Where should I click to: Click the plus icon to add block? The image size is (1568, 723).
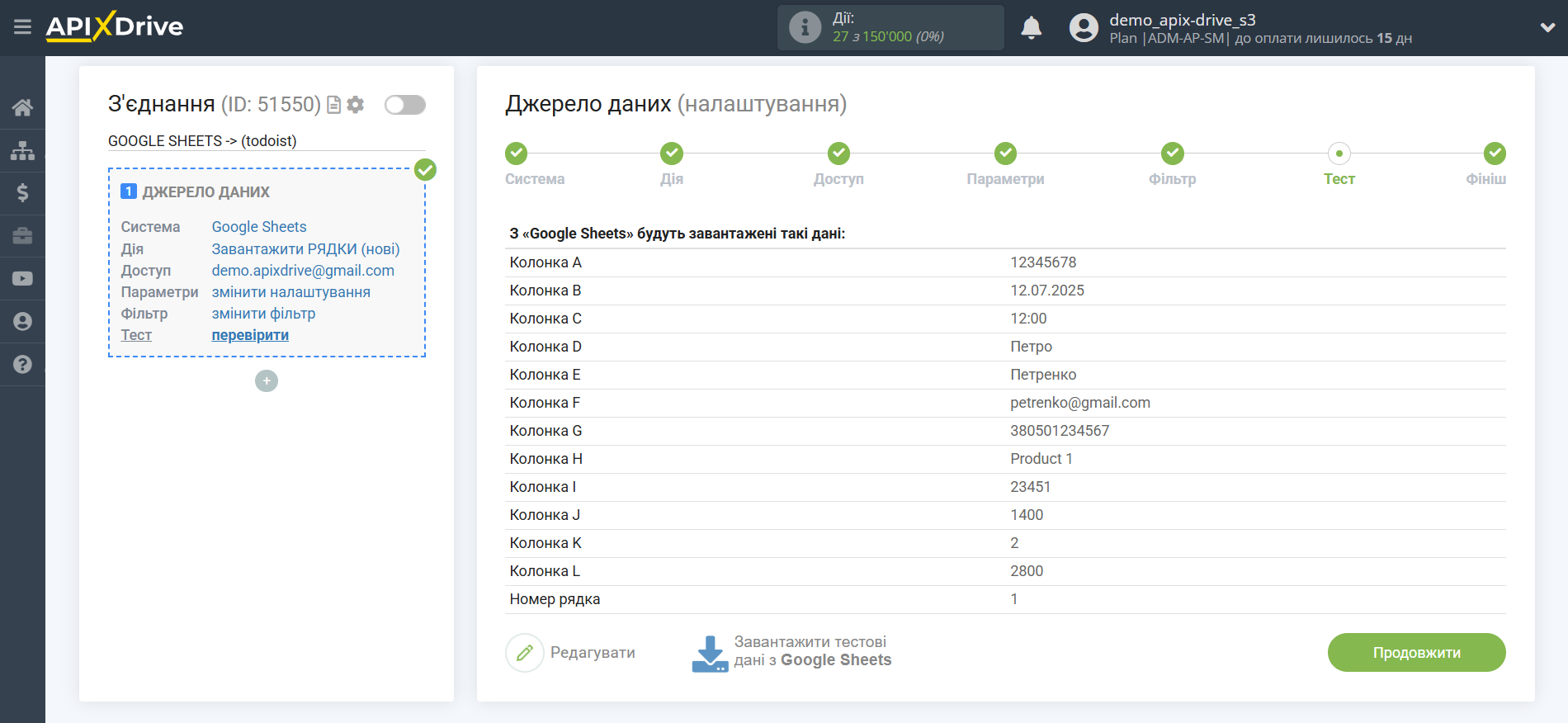tap(267, 381)
